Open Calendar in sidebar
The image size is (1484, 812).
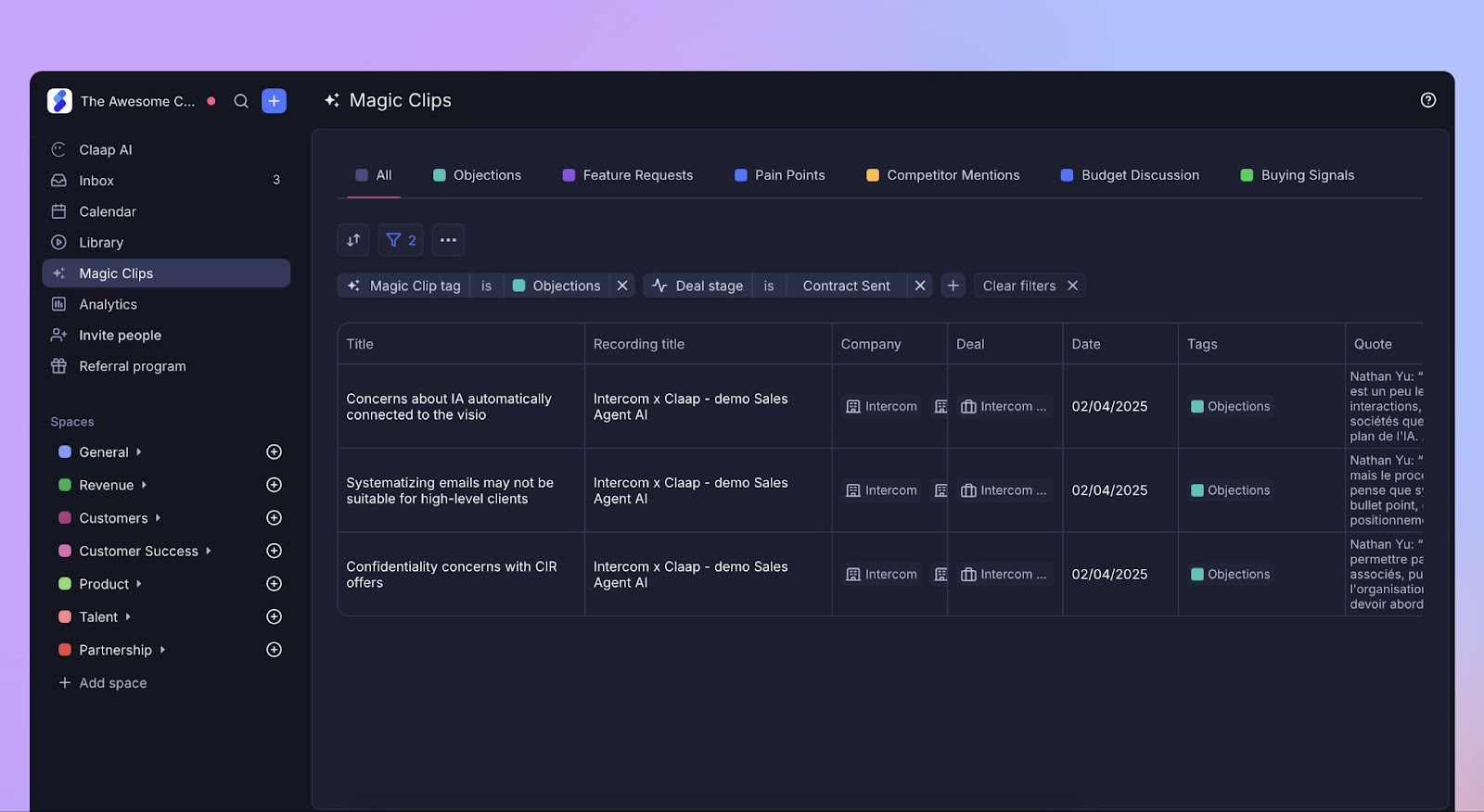coord(166,211)
